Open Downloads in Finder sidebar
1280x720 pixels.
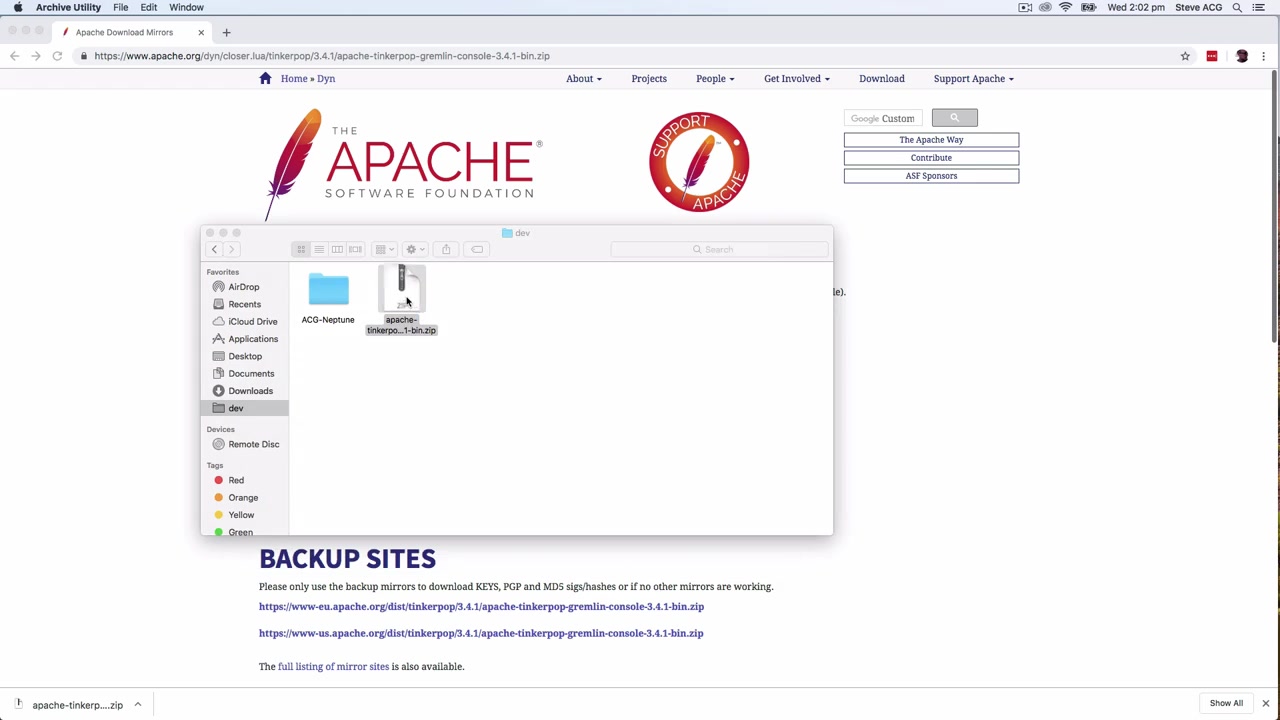[x=250, y=391]
